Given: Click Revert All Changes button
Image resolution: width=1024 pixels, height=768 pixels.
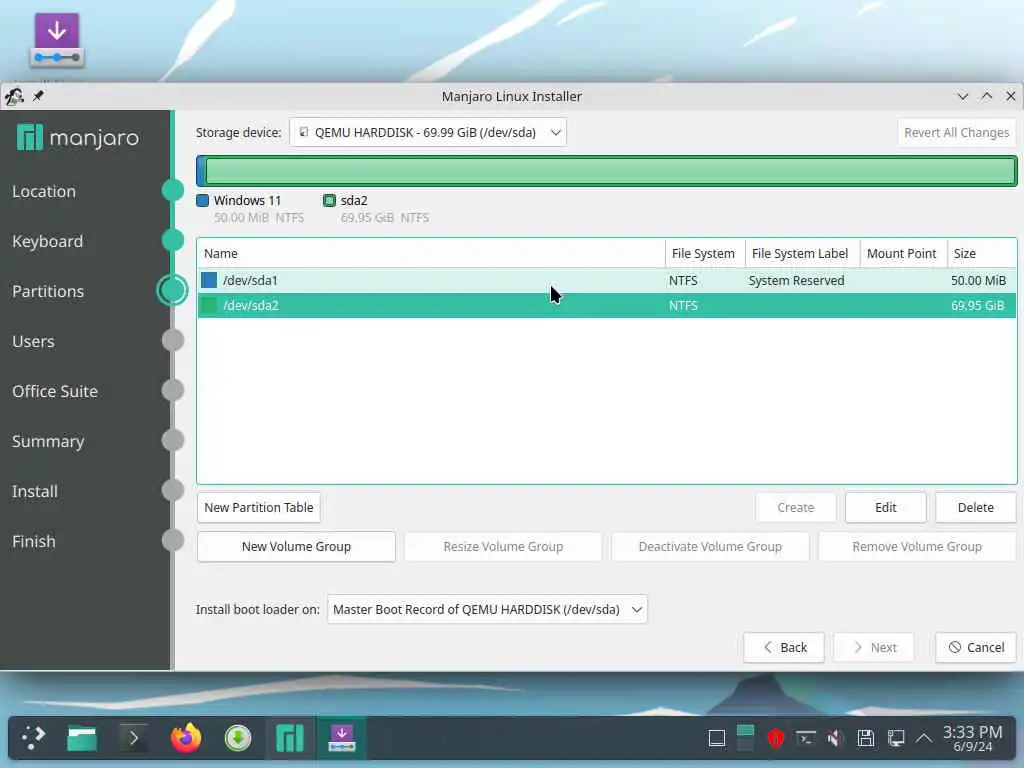Looking at the screenshot, I should tap(956, 133).
